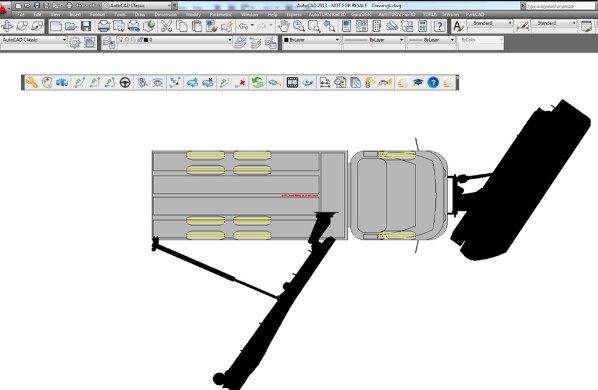Click the Plot printer icon
This screenshot has width=598, height=390.
point(103,26)
